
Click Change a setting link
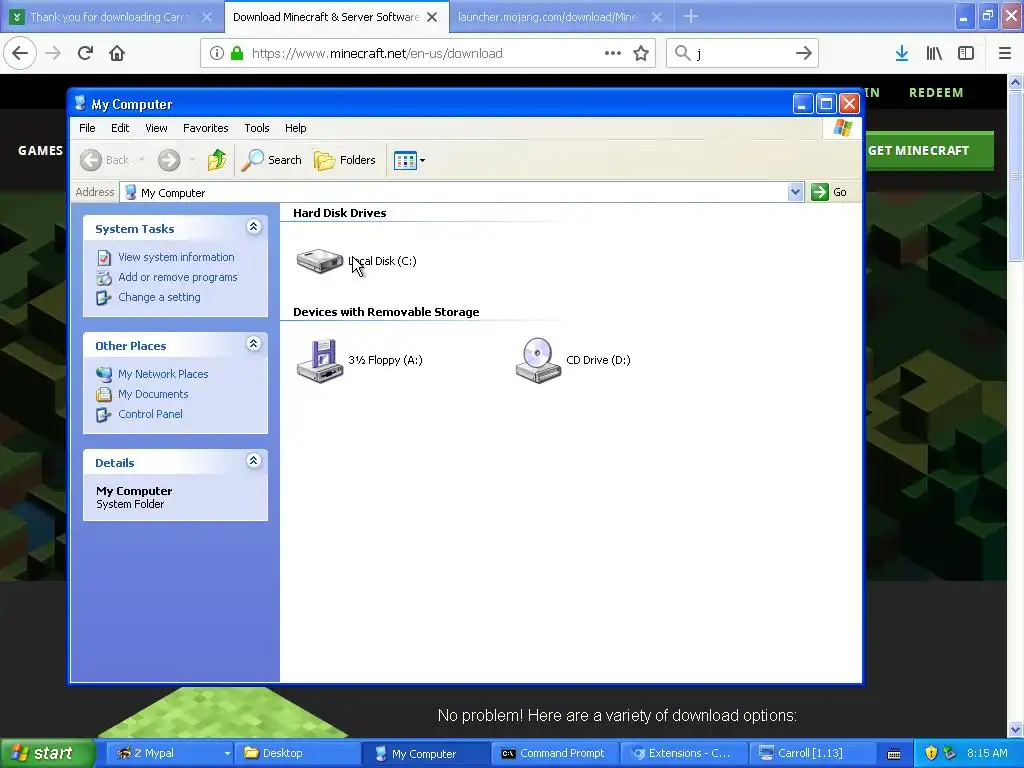[x=159, y=297]
